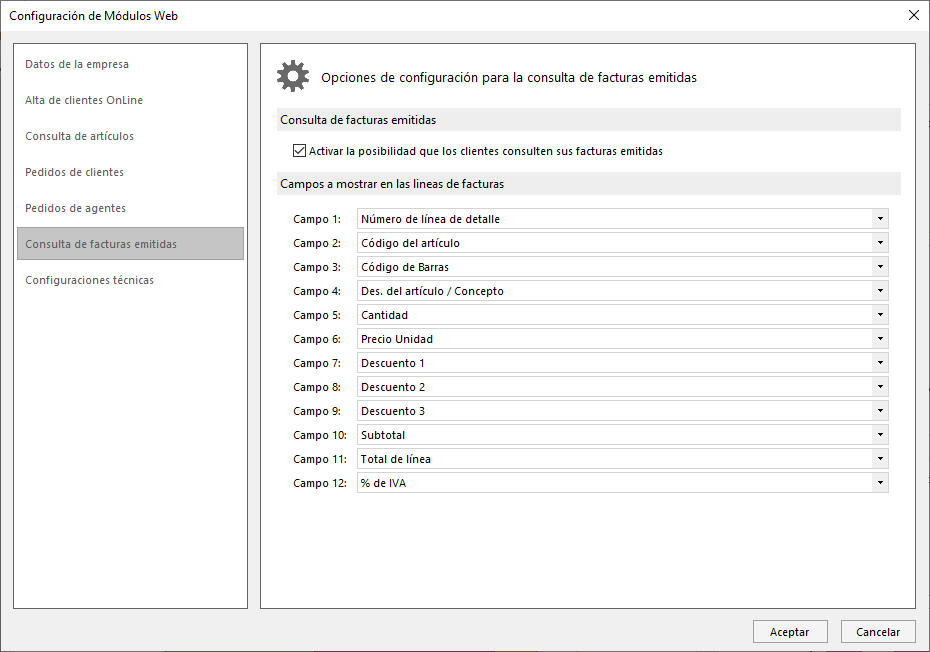
Task: Click the 'Campo 1:' label
Action: pyautogui.click(x=317, y=219)
